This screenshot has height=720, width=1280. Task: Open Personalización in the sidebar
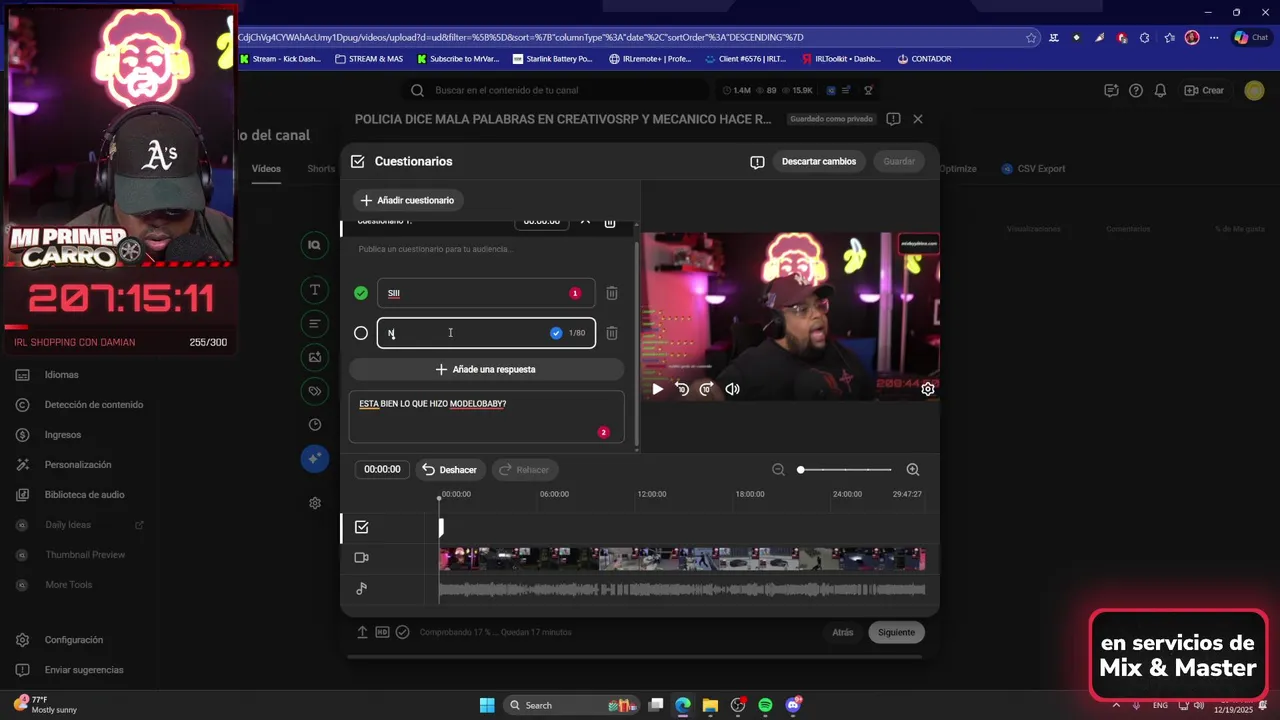point(78,465)
